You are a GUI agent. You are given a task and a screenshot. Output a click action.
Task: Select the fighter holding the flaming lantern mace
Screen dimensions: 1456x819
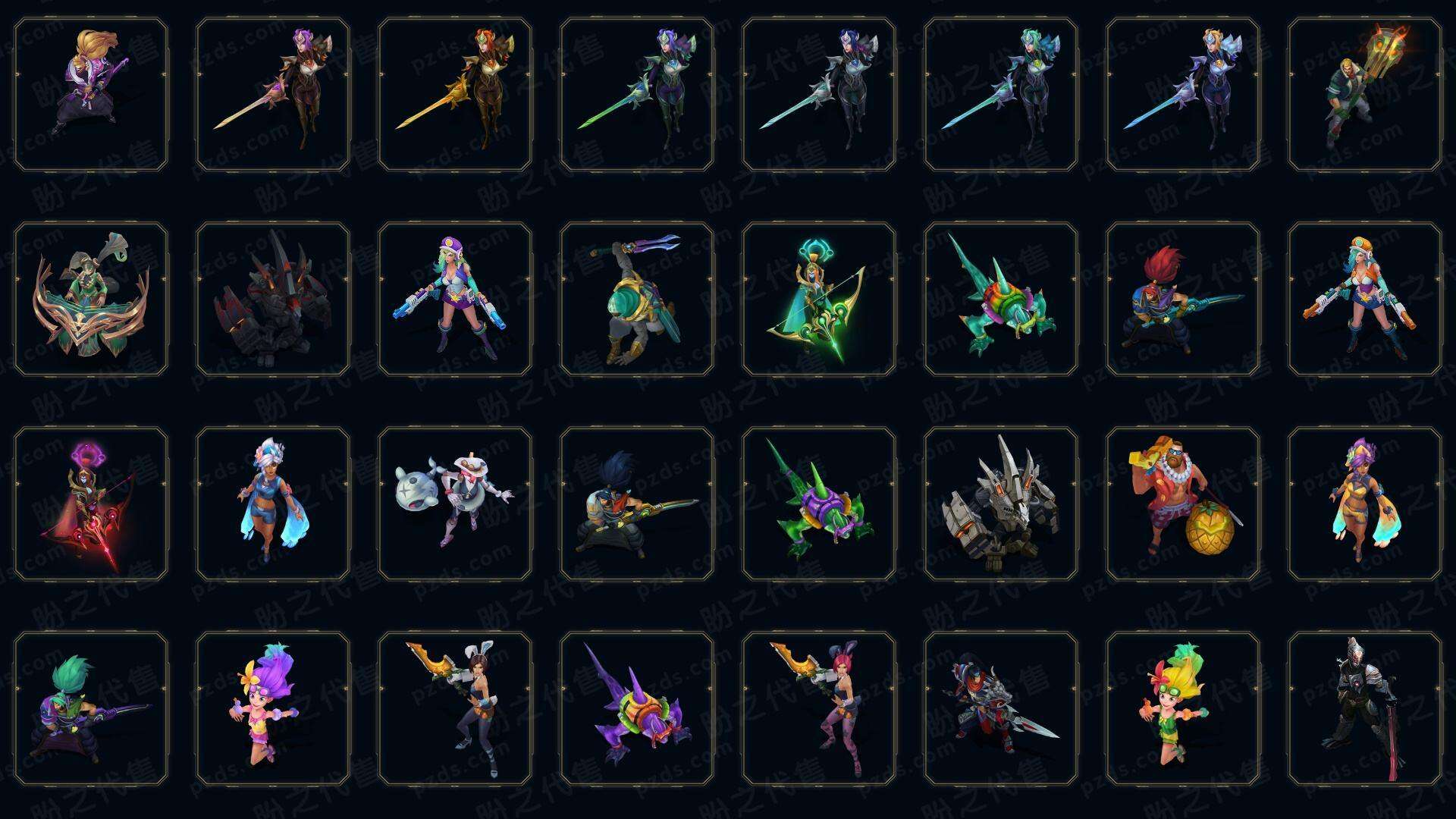[x=1365, y=95]
